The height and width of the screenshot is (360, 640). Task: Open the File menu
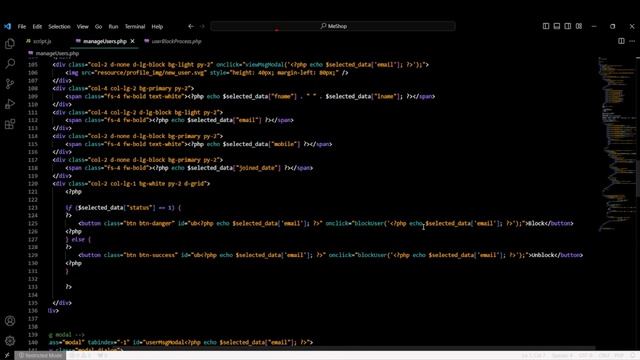click(22, 27)
